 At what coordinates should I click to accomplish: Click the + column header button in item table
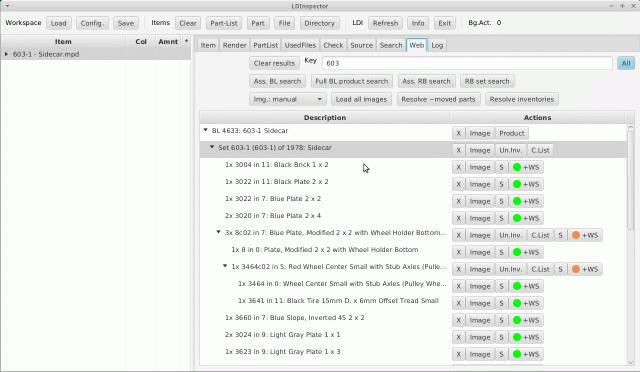point(187,41)
